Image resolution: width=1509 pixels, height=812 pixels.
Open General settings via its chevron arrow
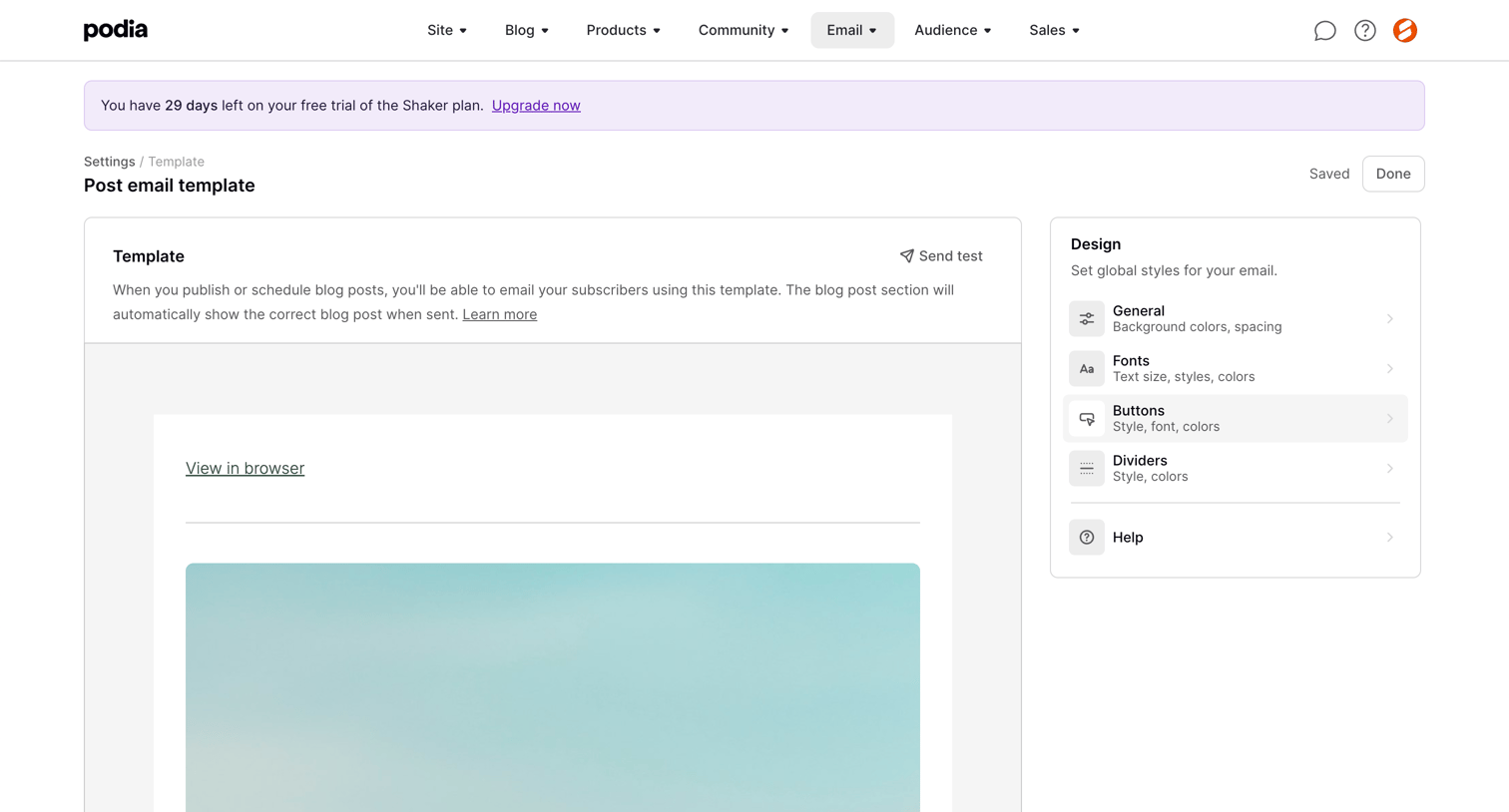tap(1389, 319)
